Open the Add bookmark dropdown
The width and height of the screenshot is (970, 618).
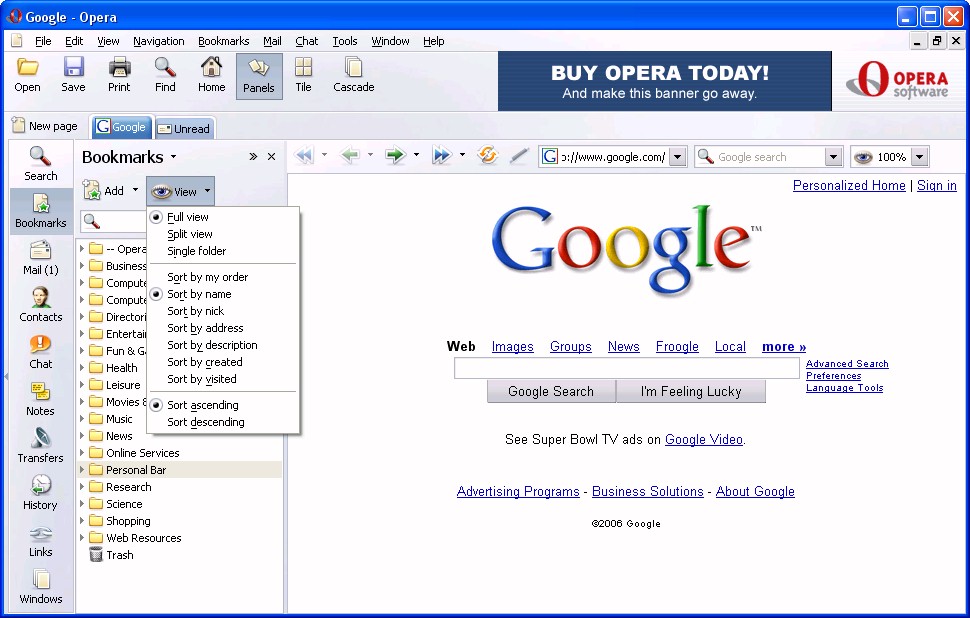pos(135,191)
